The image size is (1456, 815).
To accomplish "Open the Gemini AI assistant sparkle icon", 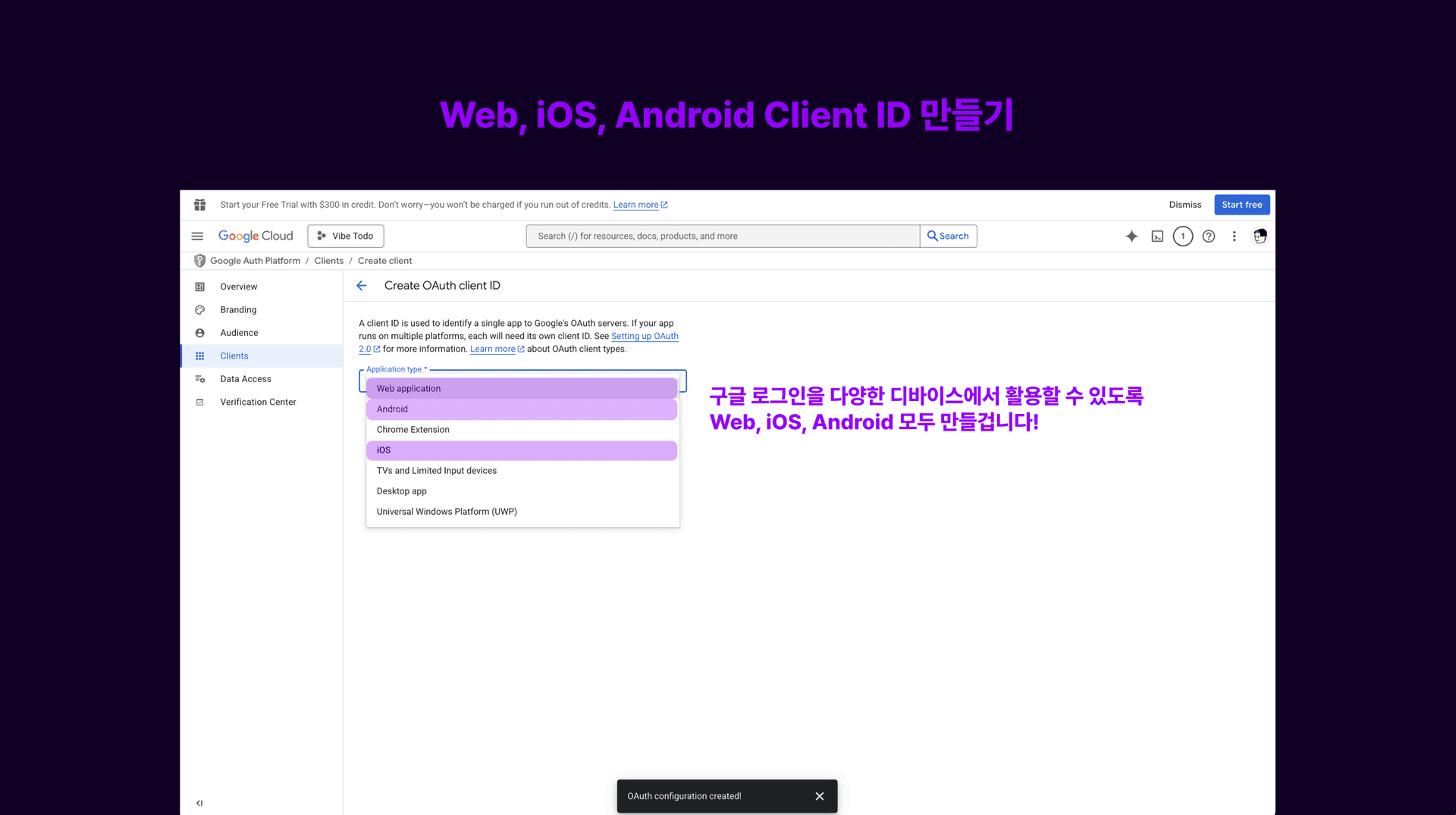I will (1132, 236).
